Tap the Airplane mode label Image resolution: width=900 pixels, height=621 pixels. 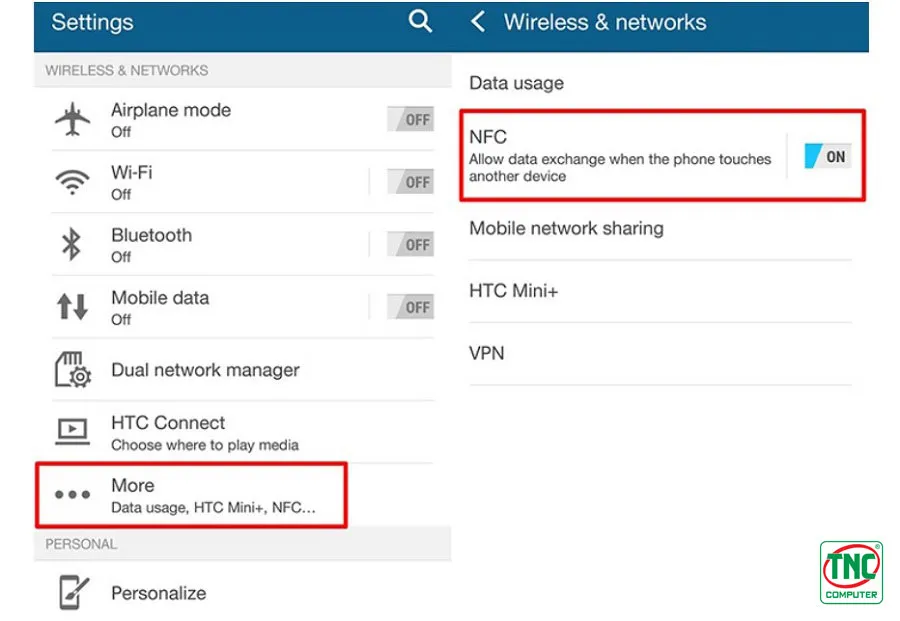pyautogui.click(x=171, y=110)
